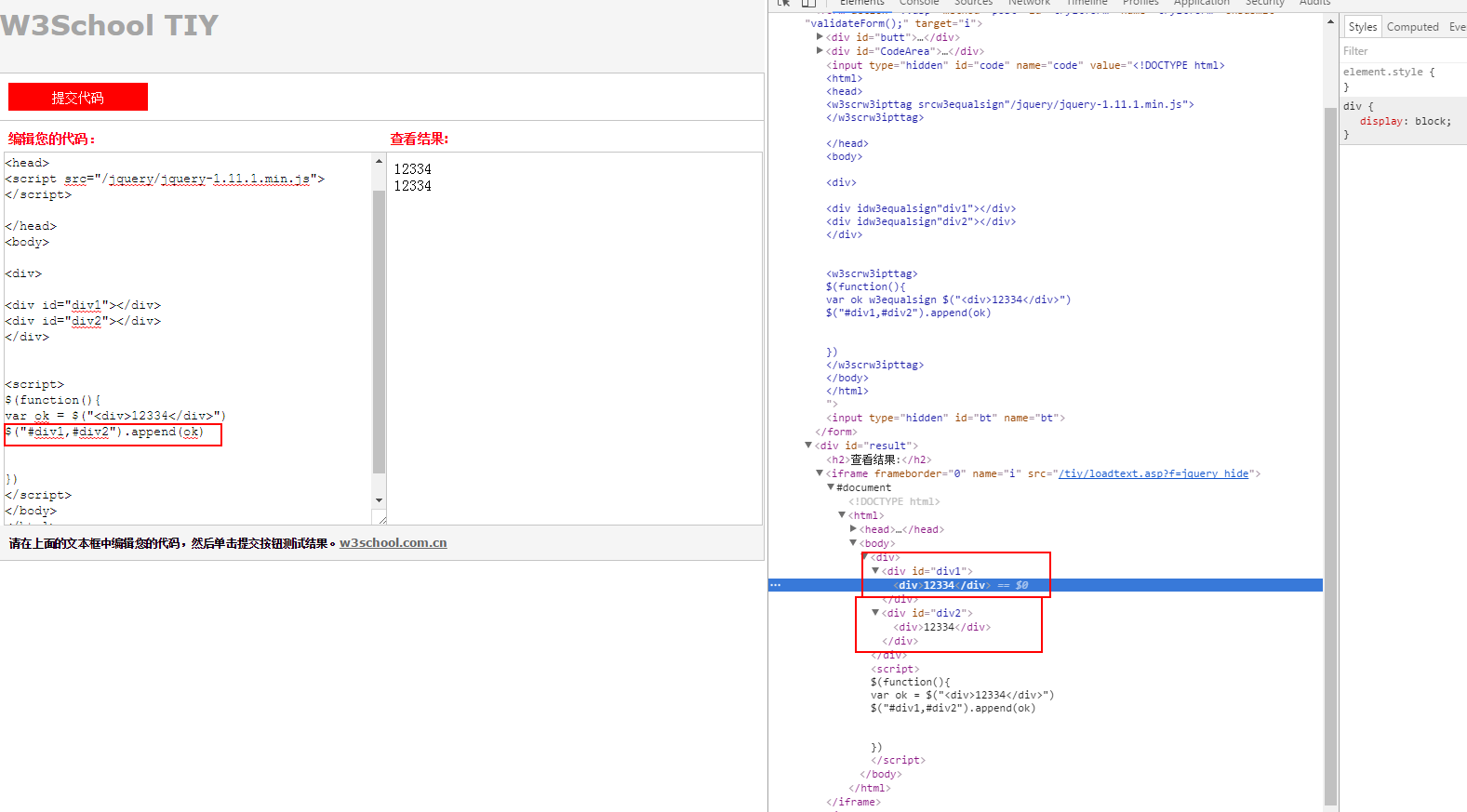Click the 编辑您的代码 heading
Viewport: 1467px width, 812px height.
pos(51,139)
